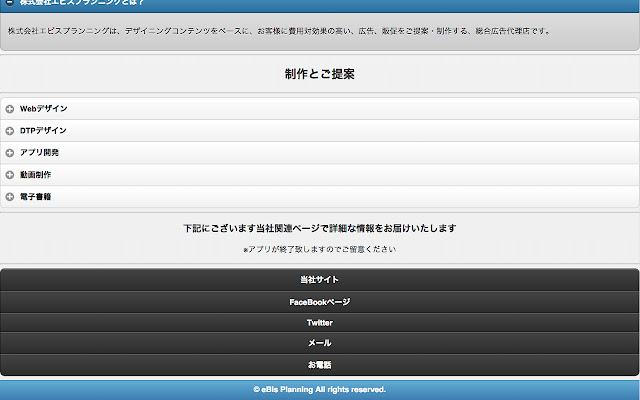Click the plus icon beside DTPデザイン
Screen dimensions: 640x400
click(x=10, y=131)
